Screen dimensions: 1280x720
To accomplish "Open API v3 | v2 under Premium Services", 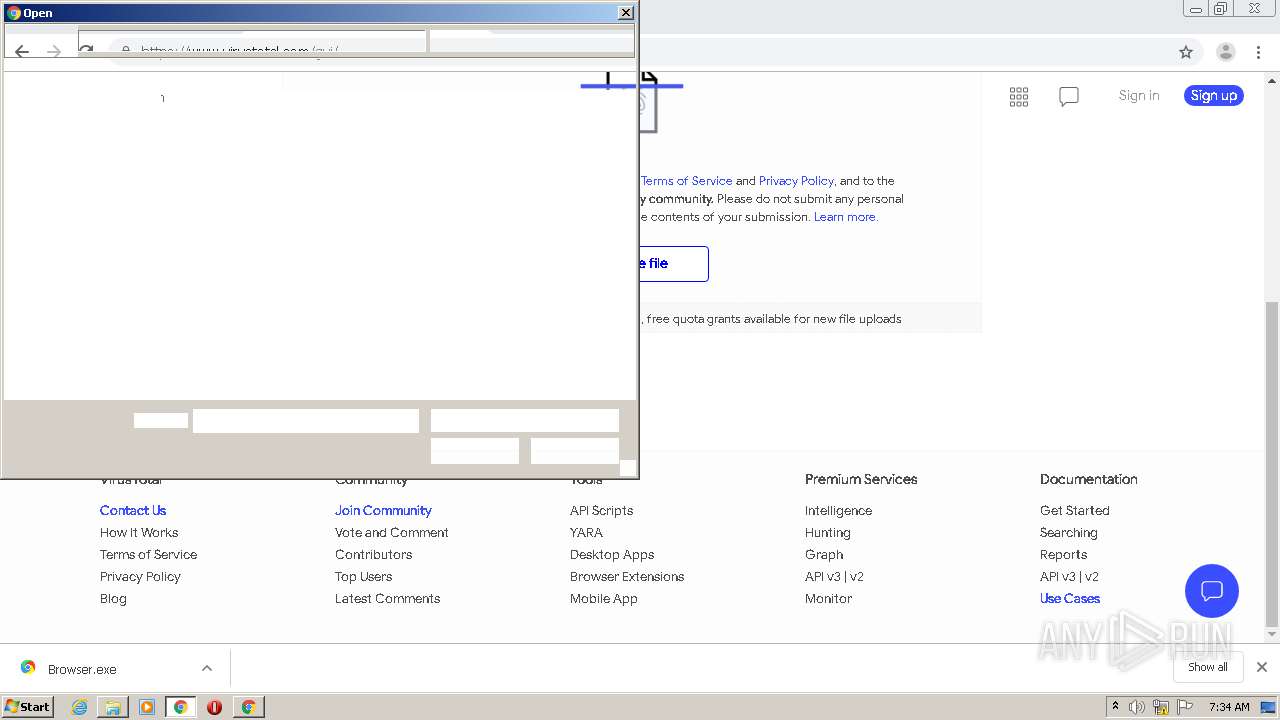I will (x=834, y=577).
